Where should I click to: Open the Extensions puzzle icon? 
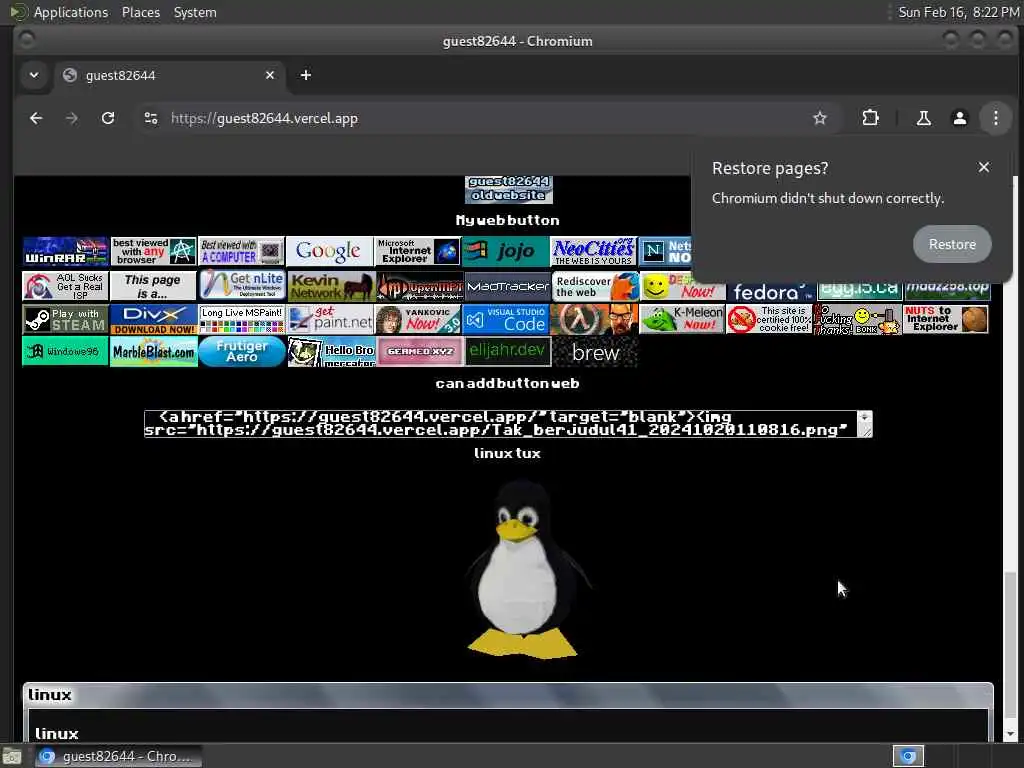pyautogui.click(x=871, y=118)
